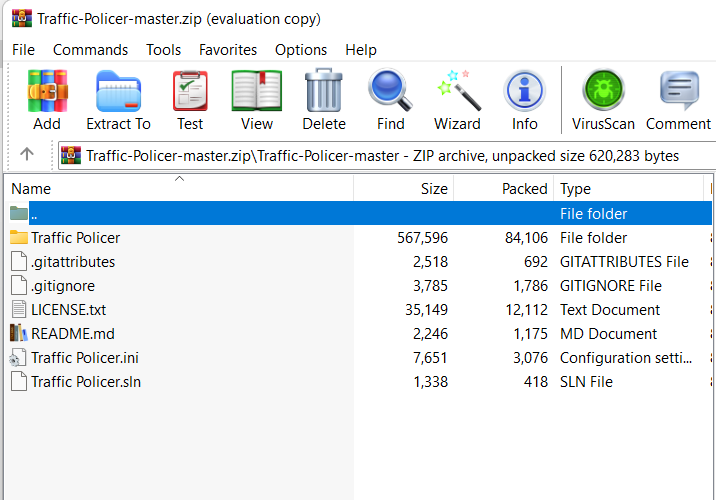Screen dimensions: 716x500
Task: Click the Extract To folder icon
Action: pos(118,91)
